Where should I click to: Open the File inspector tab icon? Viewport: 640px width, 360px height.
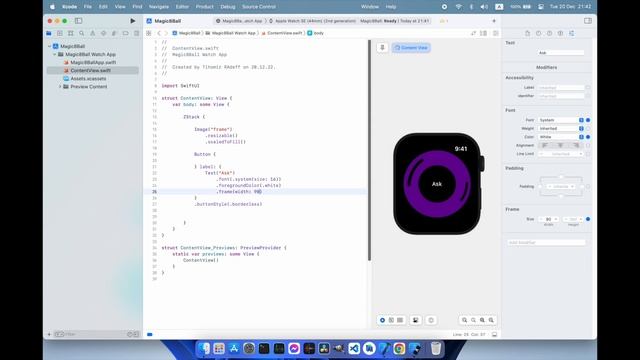tap(527, 33)
